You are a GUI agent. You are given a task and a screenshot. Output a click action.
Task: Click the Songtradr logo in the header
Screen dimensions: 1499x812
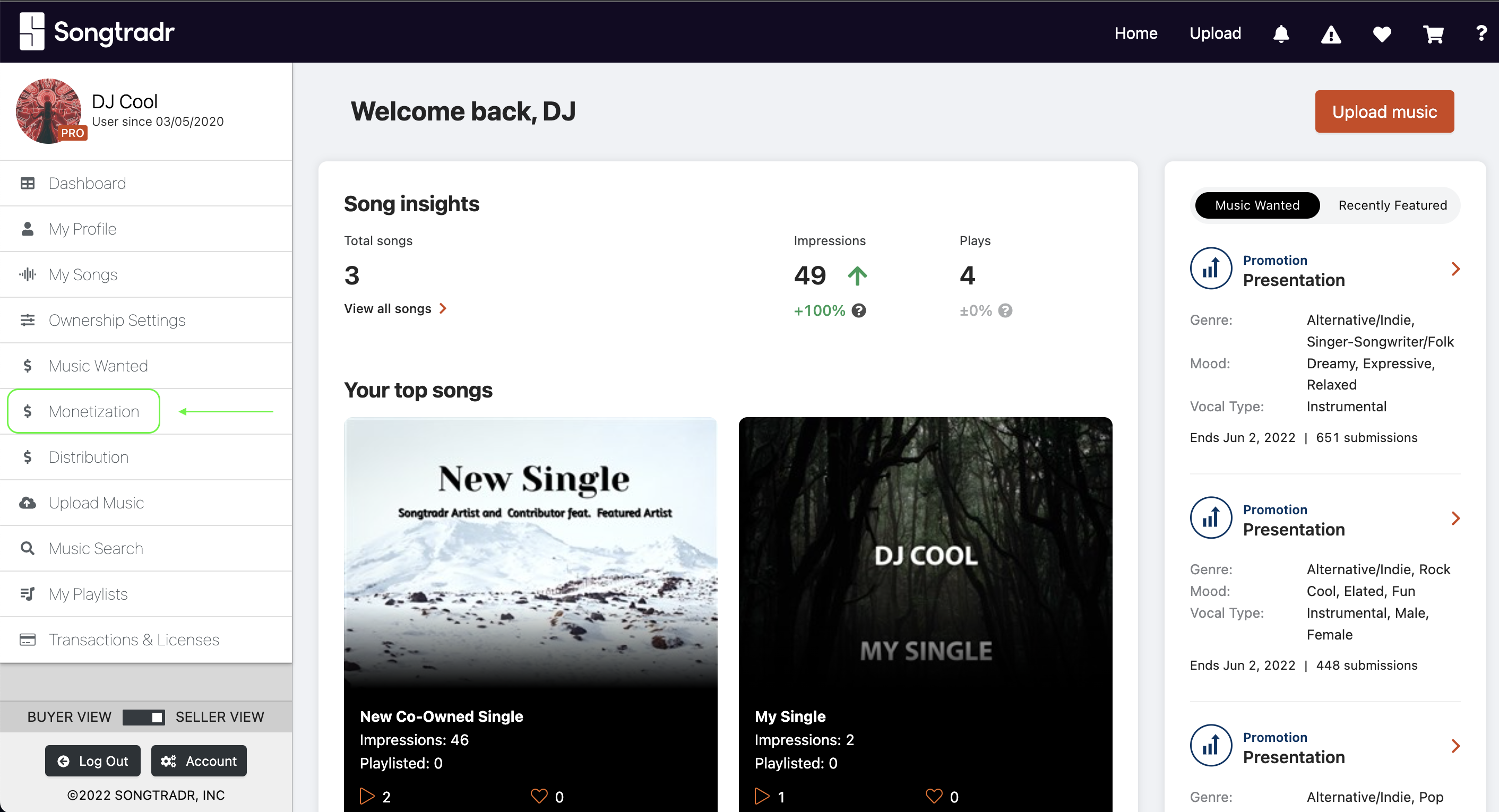coord(97,32)
